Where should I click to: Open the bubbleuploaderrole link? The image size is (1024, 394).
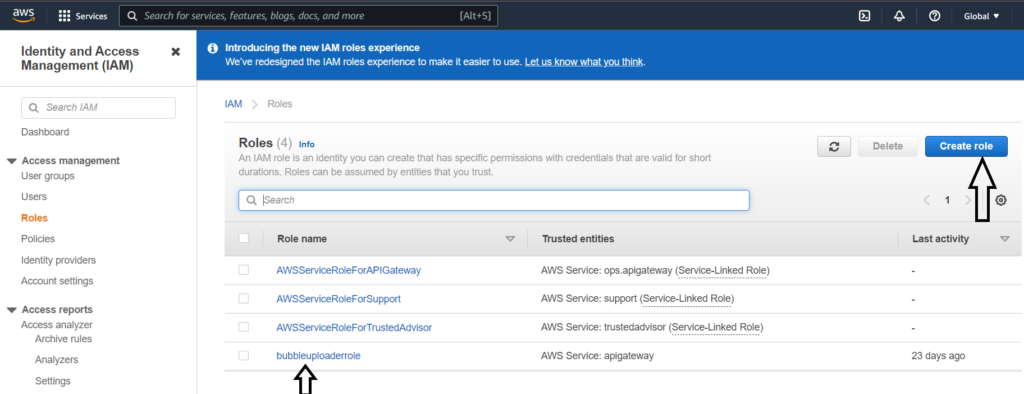[x=319, y=355]
